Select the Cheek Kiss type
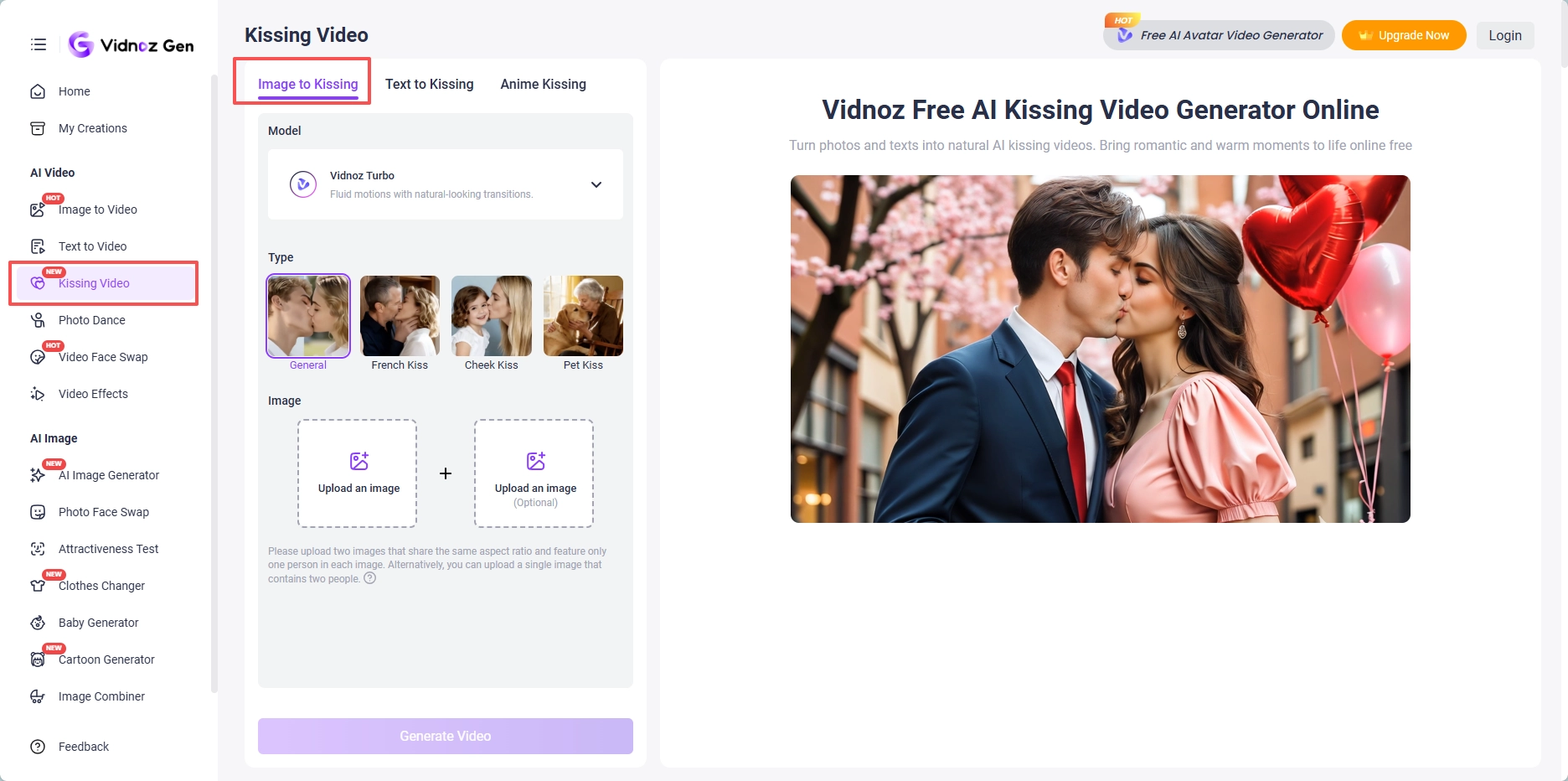 491,316
